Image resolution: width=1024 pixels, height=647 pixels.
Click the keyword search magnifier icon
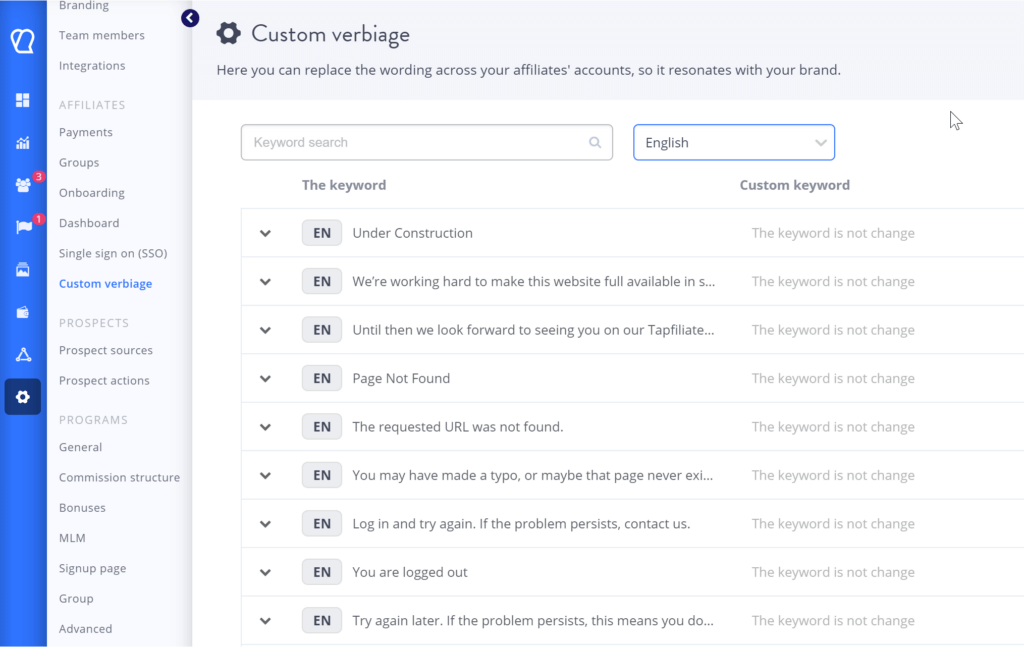595,142
